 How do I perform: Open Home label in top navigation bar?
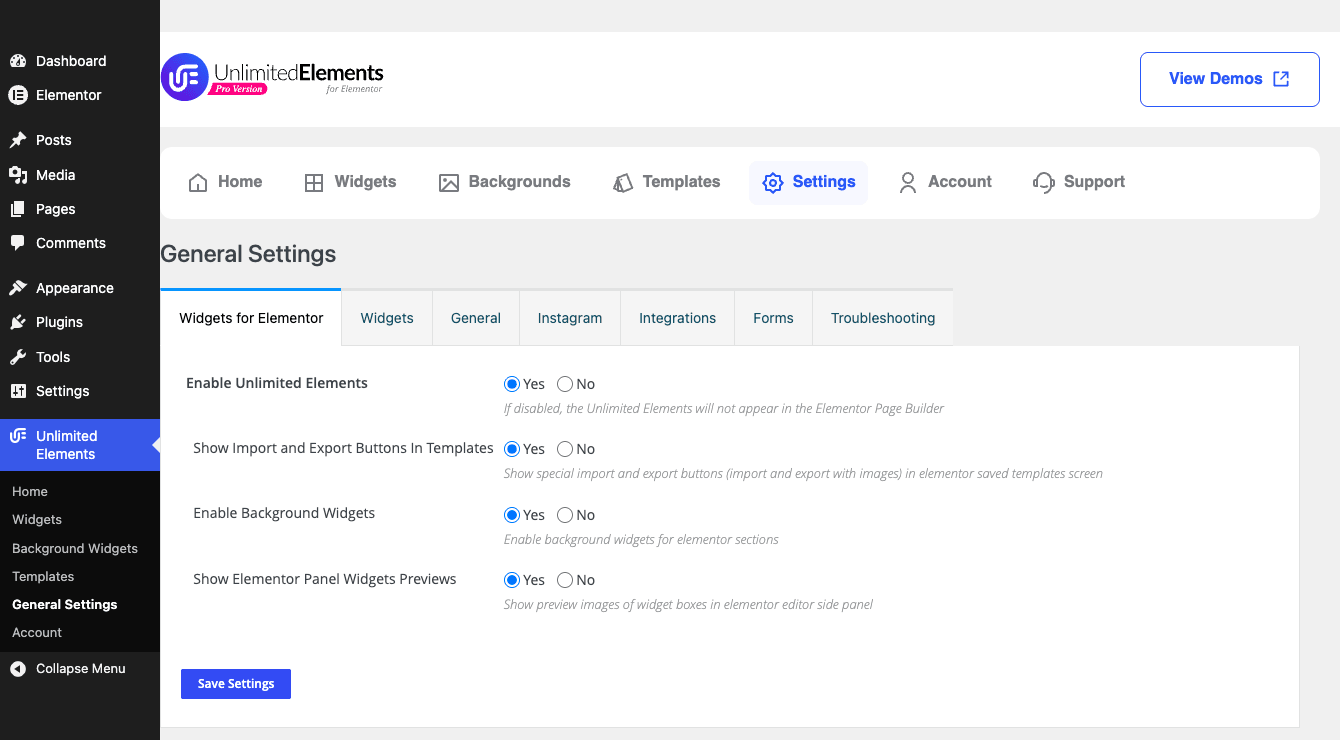tap(240, 182)
